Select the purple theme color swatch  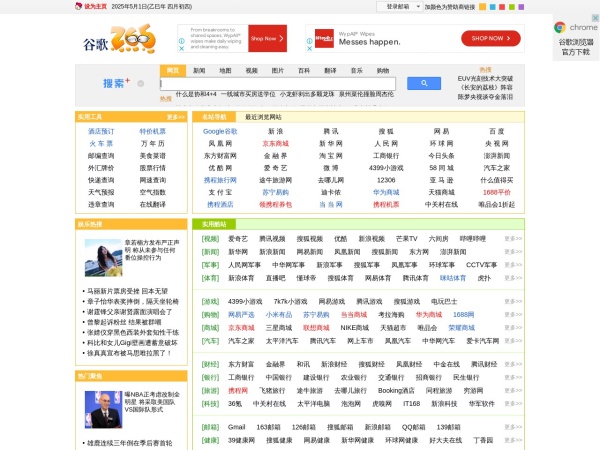coord(521,7)
